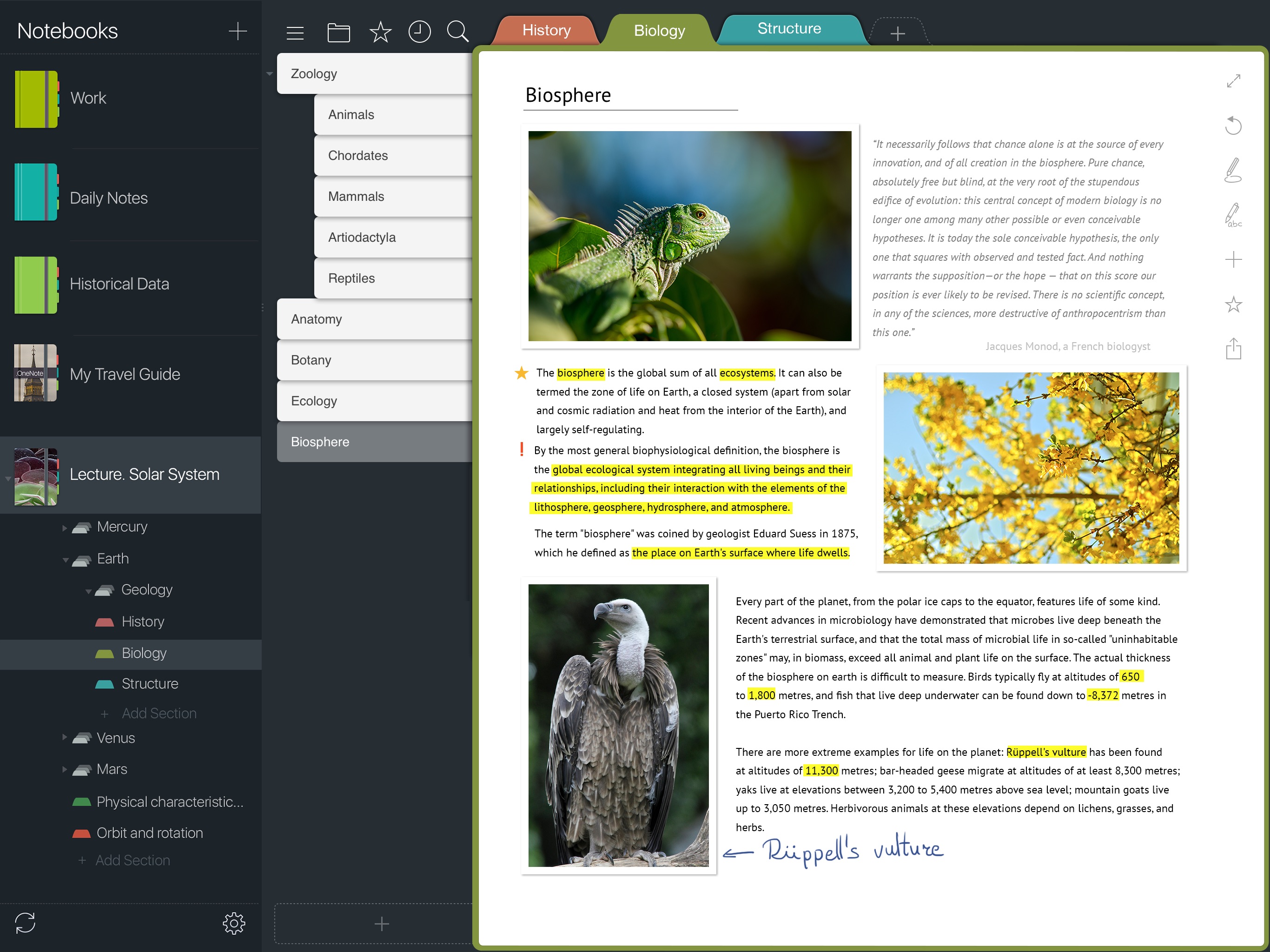
Task: Click the fullscreen expand arrows icon
Action: tap(1233, 81)
